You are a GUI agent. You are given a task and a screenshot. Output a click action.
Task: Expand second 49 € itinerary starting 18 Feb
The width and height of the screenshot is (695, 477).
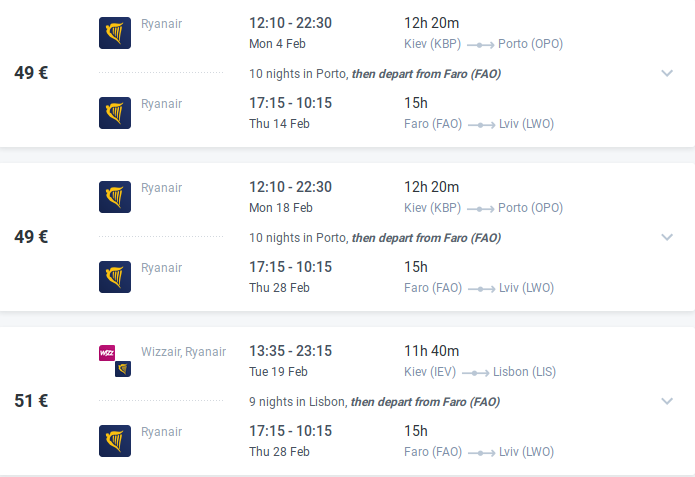(x=667, y=237)
